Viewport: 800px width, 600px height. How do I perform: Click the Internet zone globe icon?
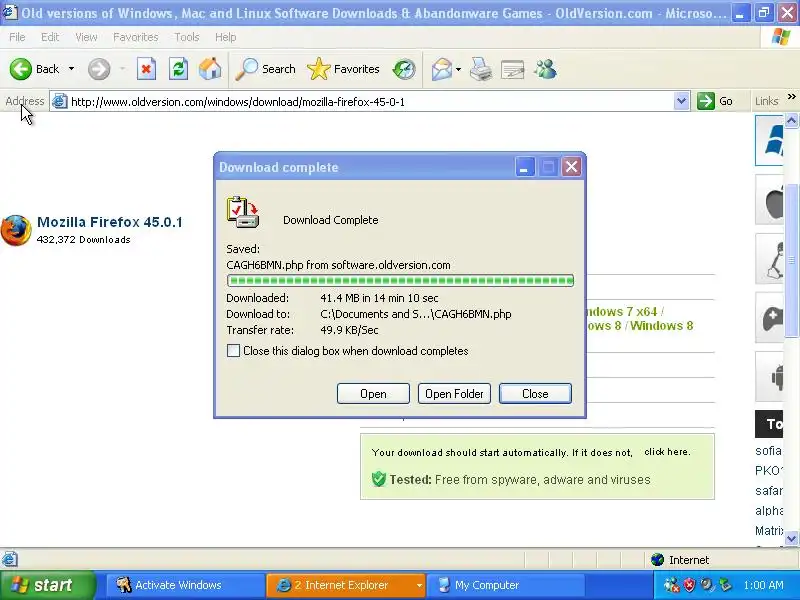(x=658, y=560)
